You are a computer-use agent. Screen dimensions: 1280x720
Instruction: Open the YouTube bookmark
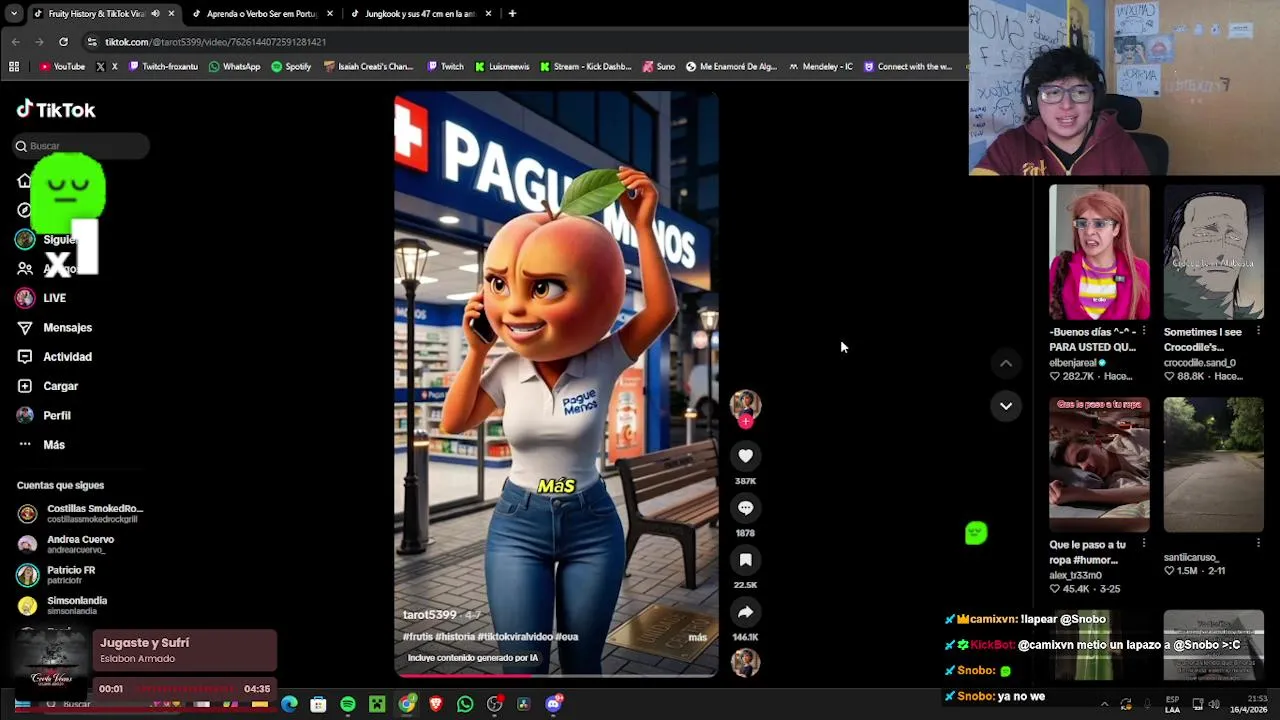(62, 67)
